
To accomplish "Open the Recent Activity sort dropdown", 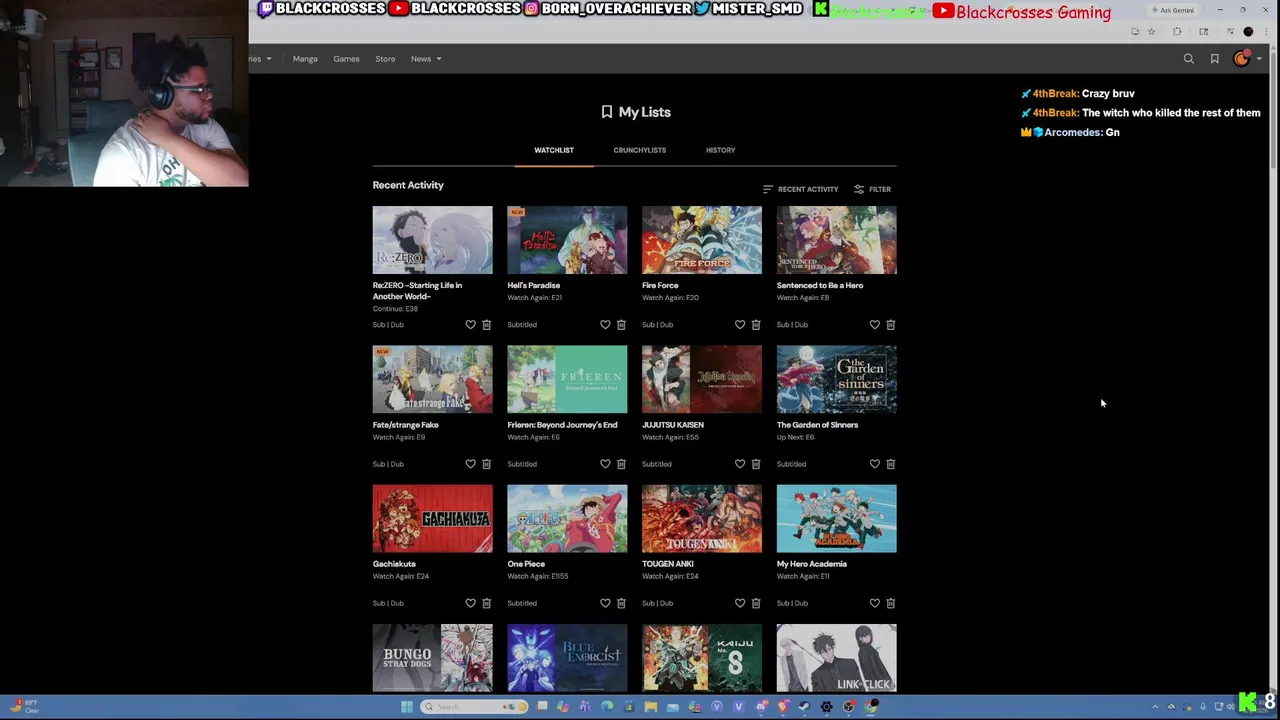I will point(800,189).
